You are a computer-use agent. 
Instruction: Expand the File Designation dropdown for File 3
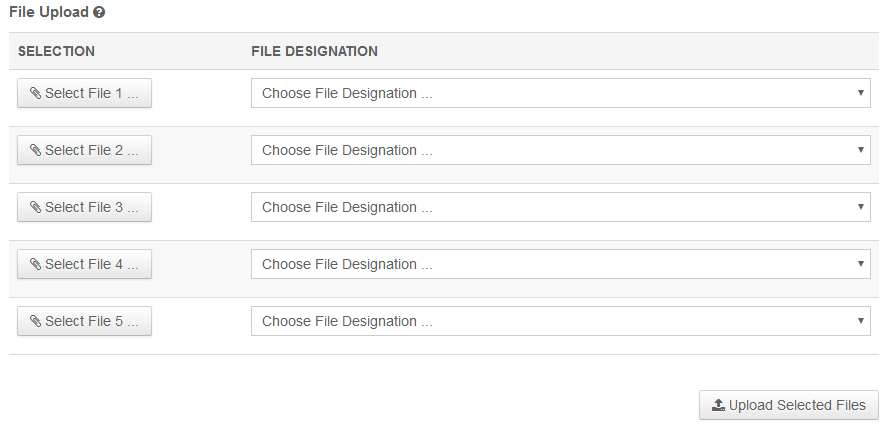[560, 207]
